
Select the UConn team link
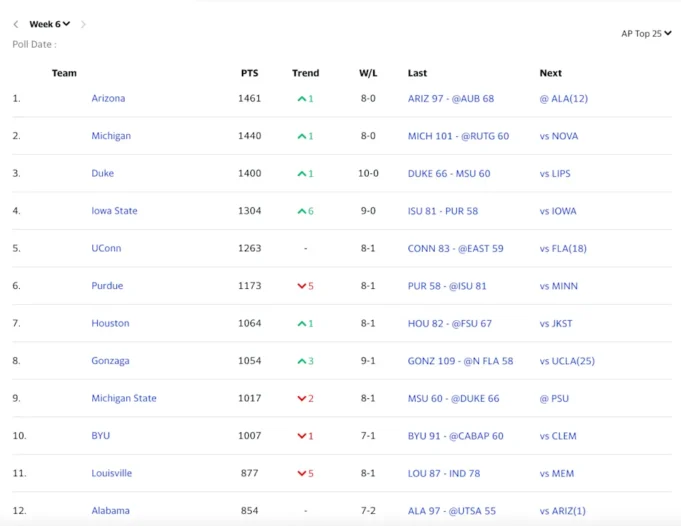tap(106, 248)
